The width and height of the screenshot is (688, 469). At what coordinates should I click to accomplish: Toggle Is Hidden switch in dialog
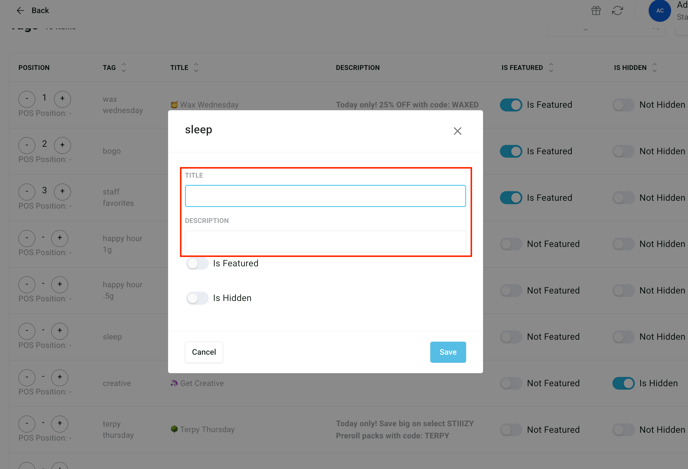pos(197,298)
